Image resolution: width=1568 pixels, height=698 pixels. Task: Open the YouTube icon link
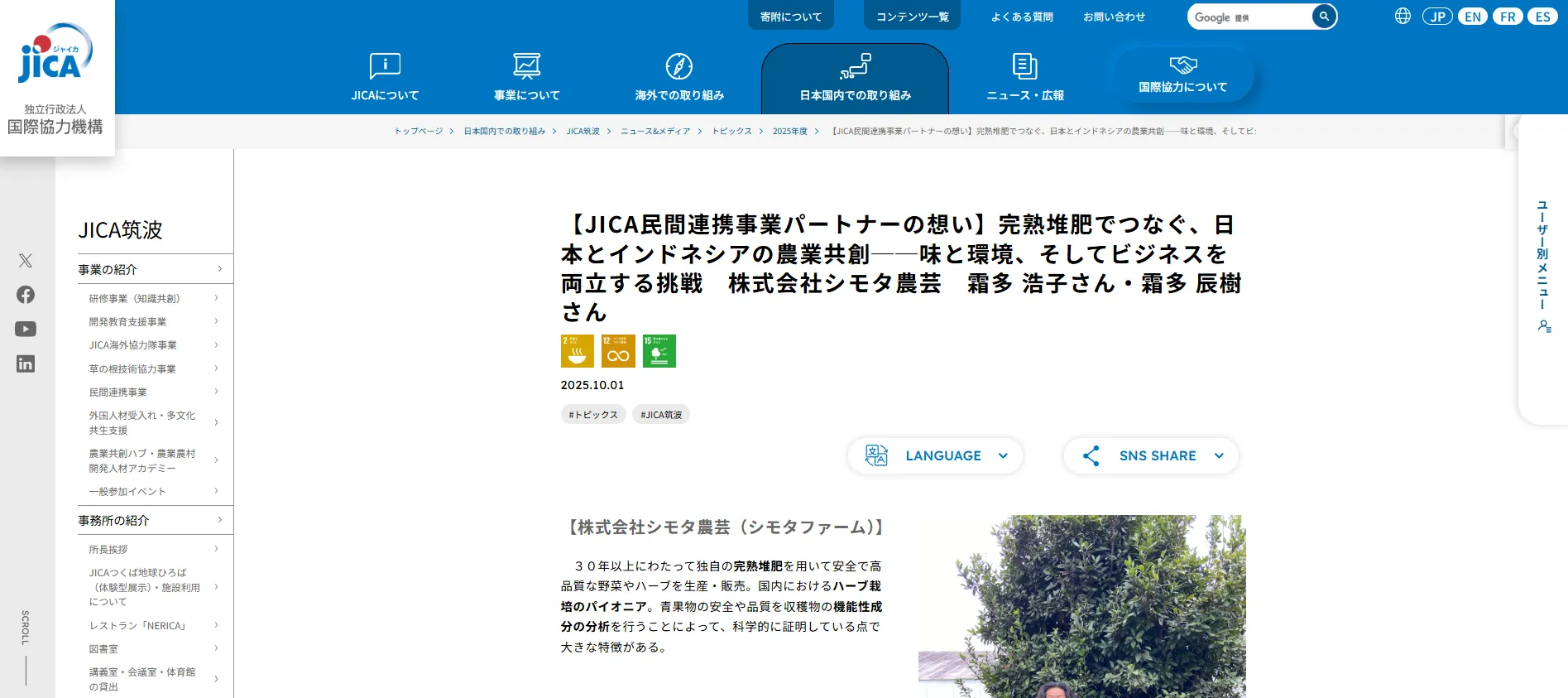(26, 330)
